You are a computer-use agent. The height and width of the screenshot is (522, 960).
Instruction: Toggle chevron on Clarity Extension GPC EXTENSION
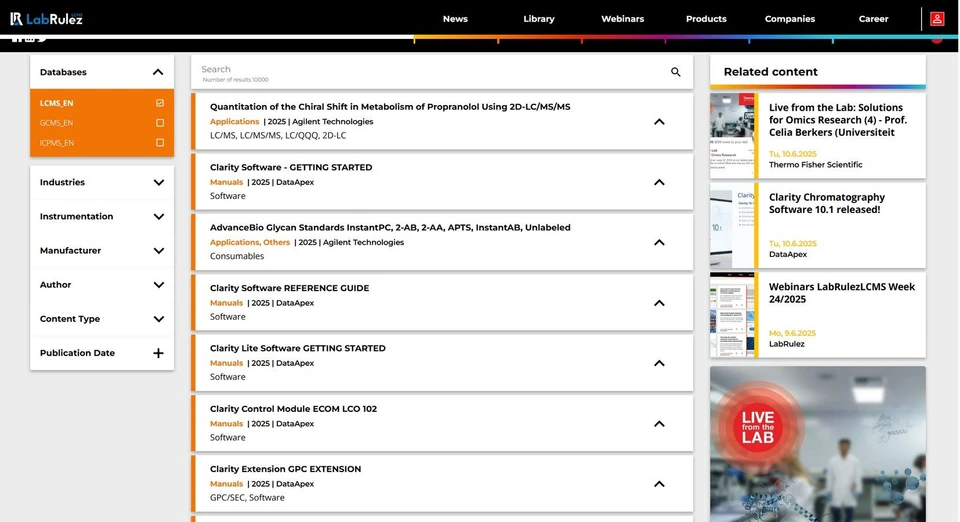click(x=659, y=484)
